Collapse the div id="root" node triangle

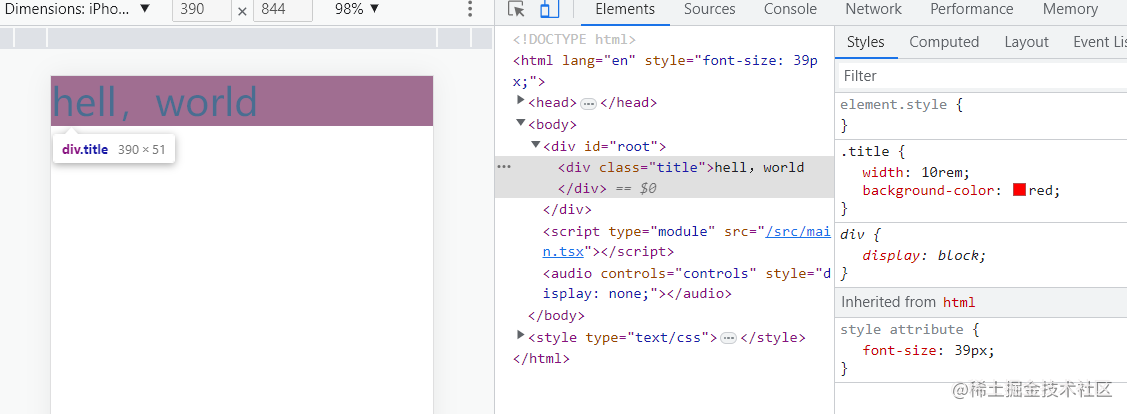[535, 145]
